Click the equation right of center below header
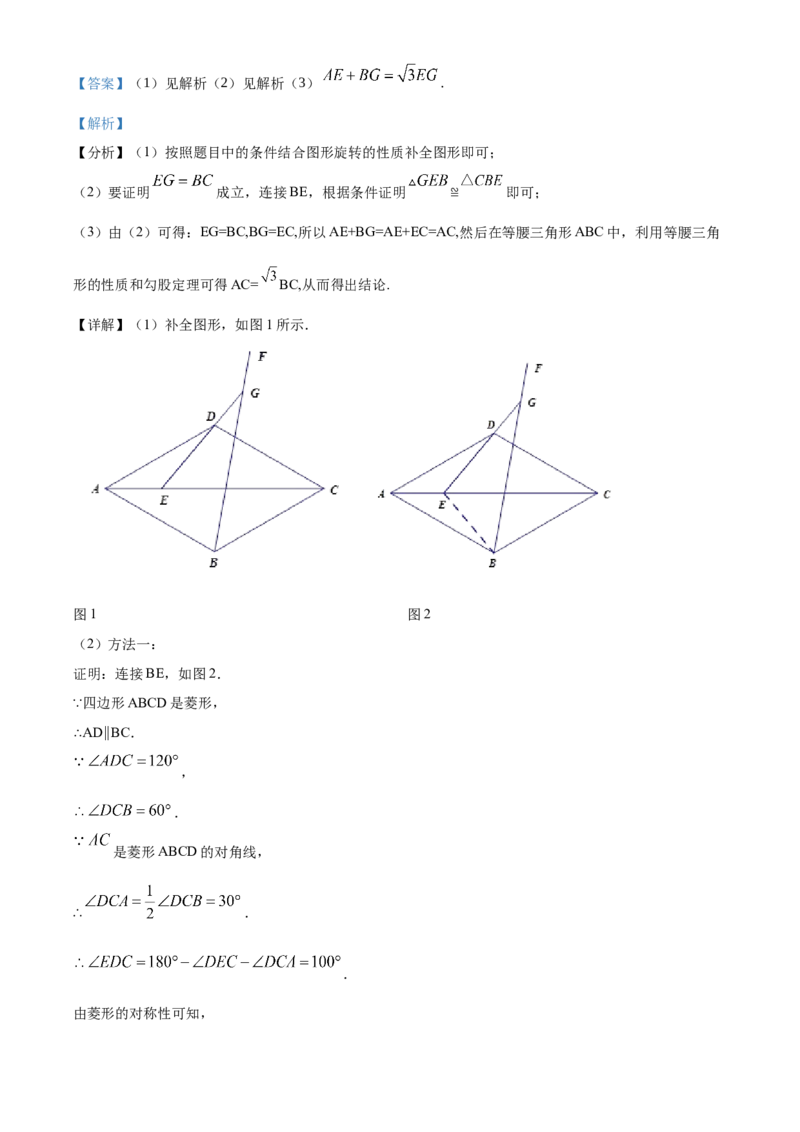The image size is (800, 1132). pyautogui.click(x=455, y=182)
